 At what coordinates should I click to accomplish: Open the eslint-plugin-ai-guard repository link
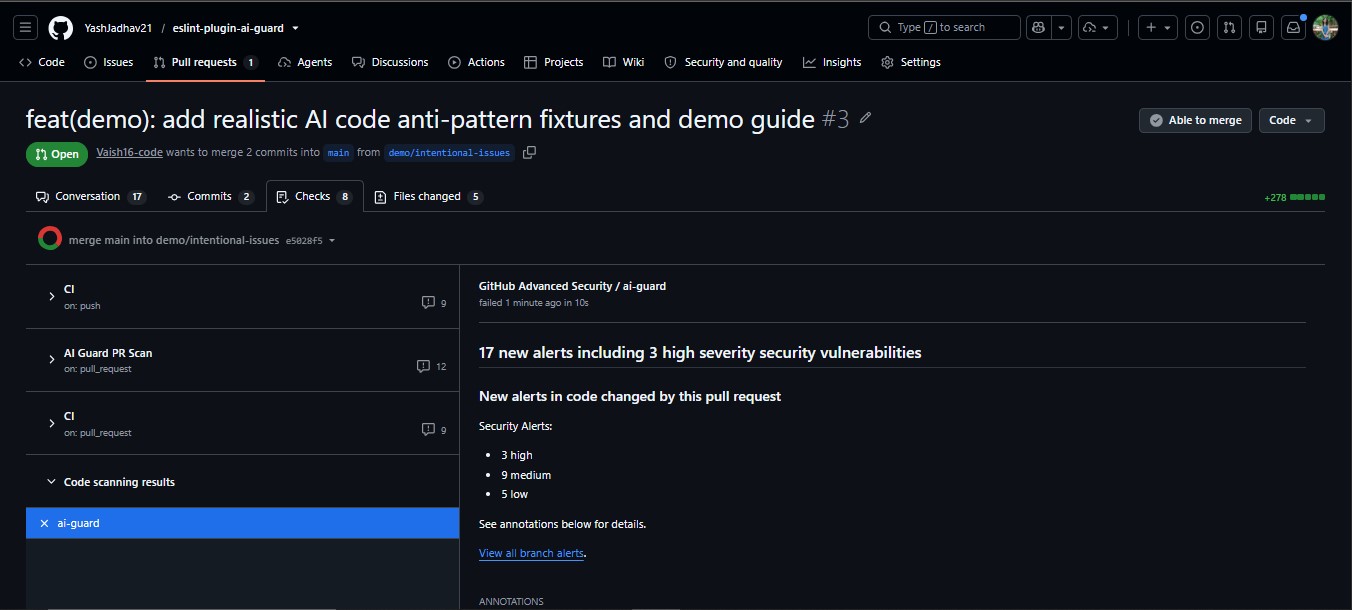point(229,28)
